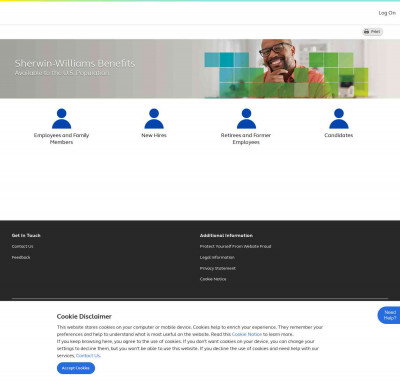Open the Need Help? chat button
Image resolution: width=400 pixels, height=383 pixels.
coord(389,315)
